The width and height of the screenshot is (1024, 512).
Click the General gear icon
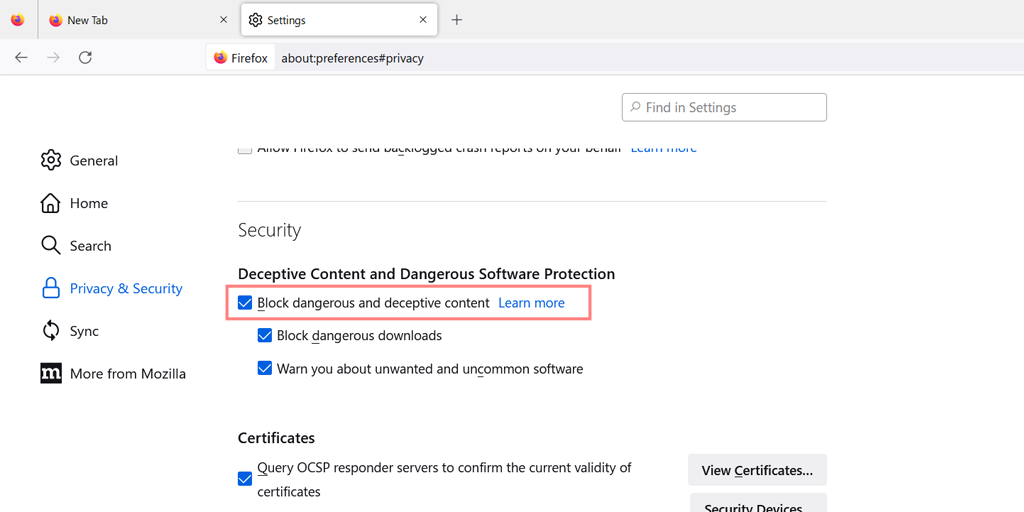[51, 160]
